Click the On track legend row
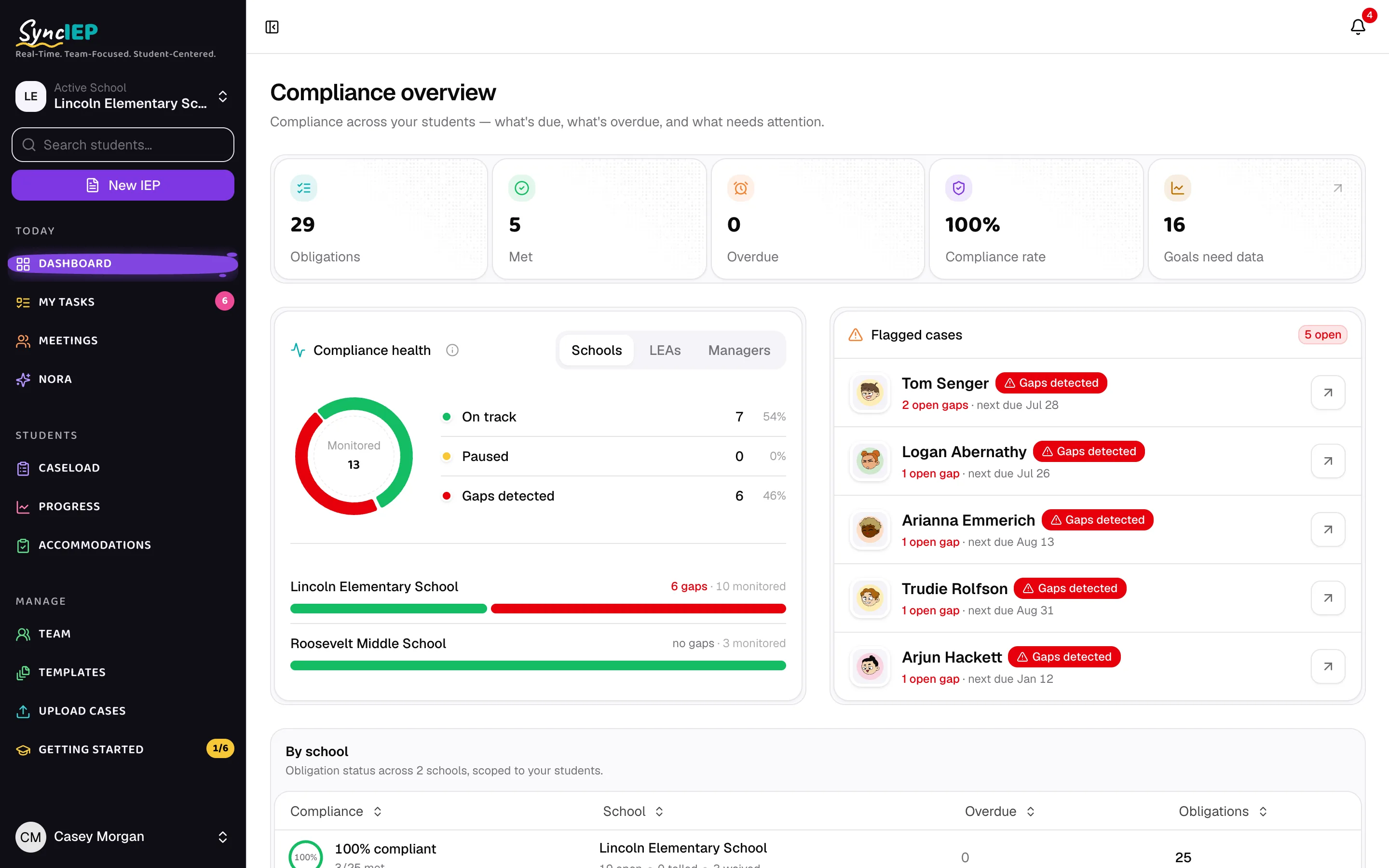 pyautogui.click(x=613, y=417)
